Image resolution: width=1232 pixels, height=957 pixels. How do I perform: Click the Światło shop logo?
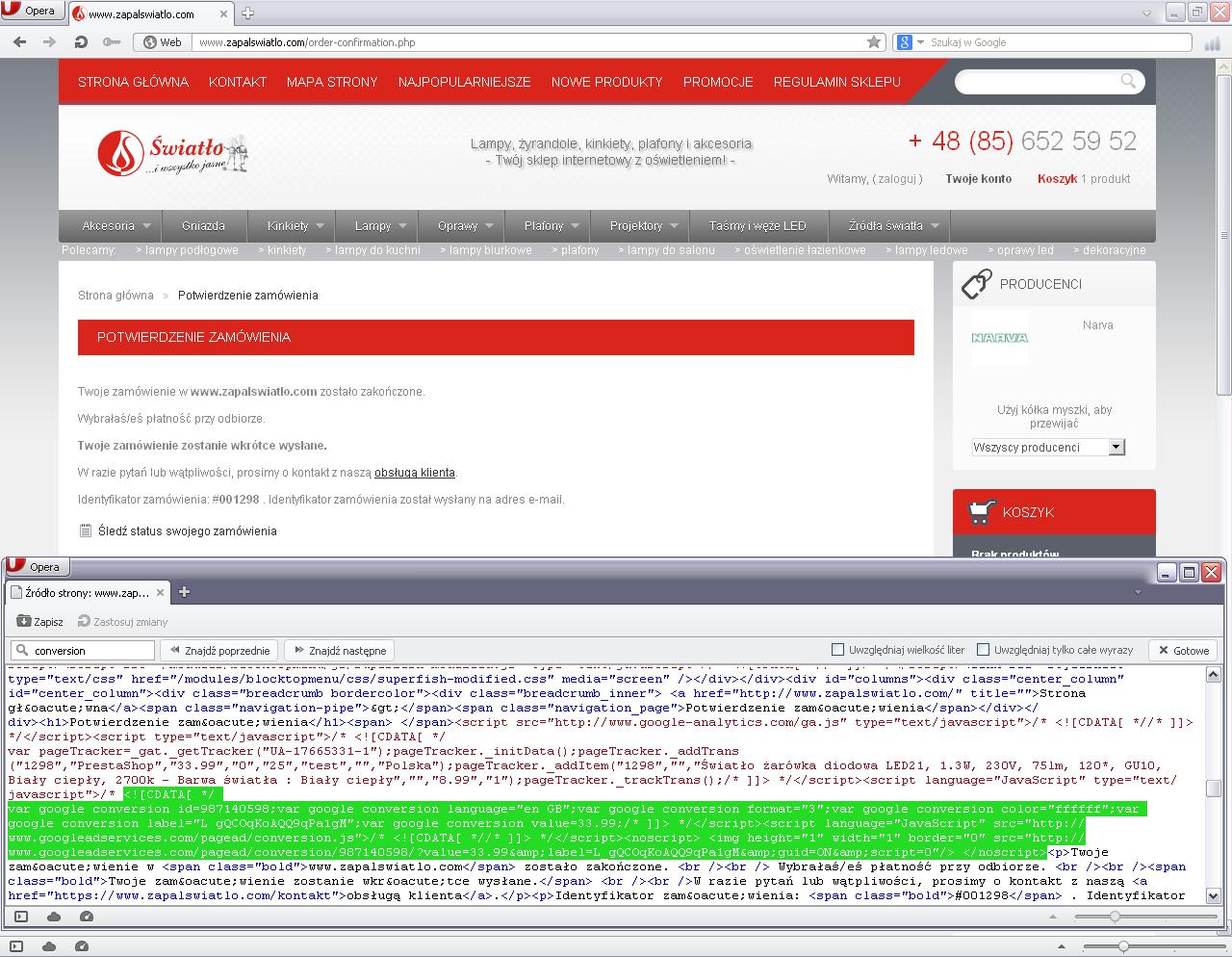click(x=173, y=154)
